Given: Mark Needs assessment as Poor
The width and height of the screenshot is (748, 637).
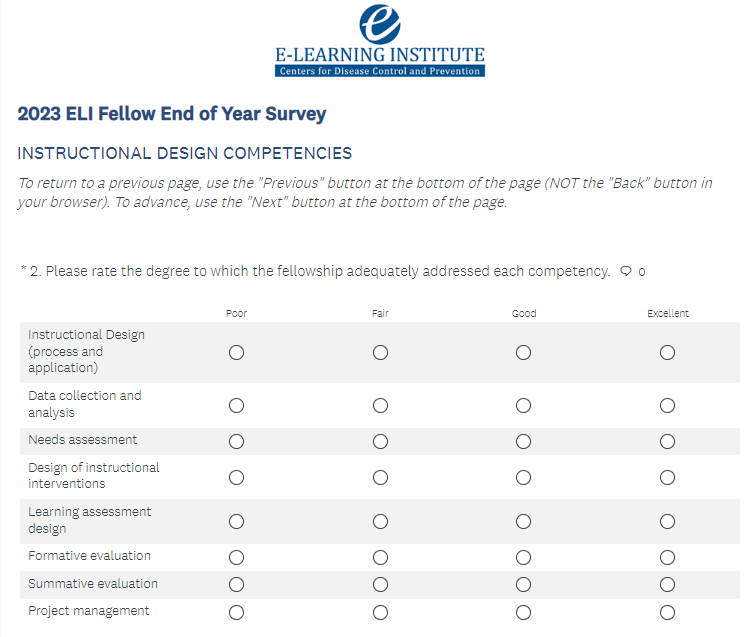Looking at the screenshot, I should 237,441.
